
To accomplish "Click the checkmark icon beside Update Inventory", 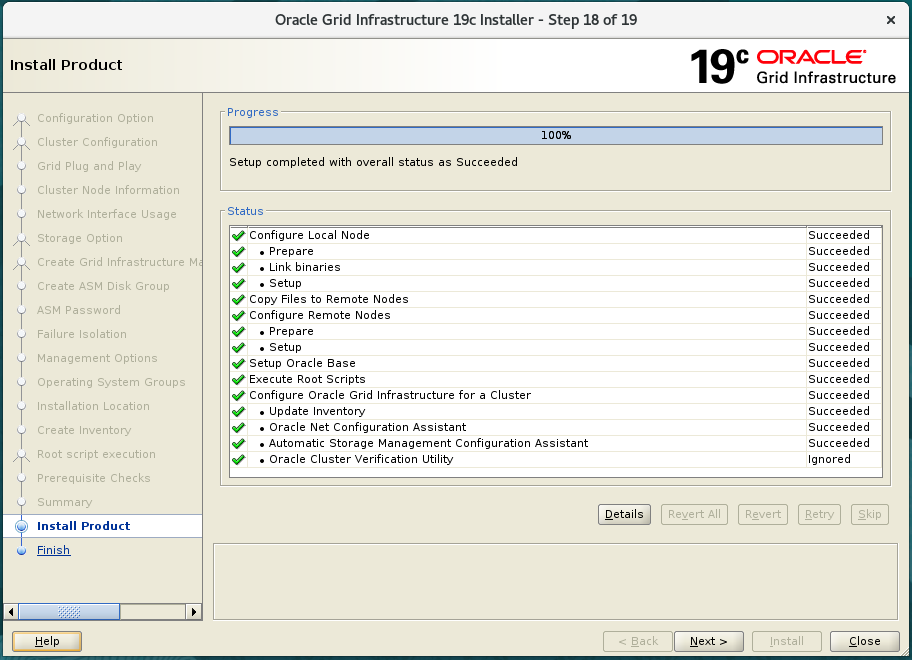I will click(238, 411).
